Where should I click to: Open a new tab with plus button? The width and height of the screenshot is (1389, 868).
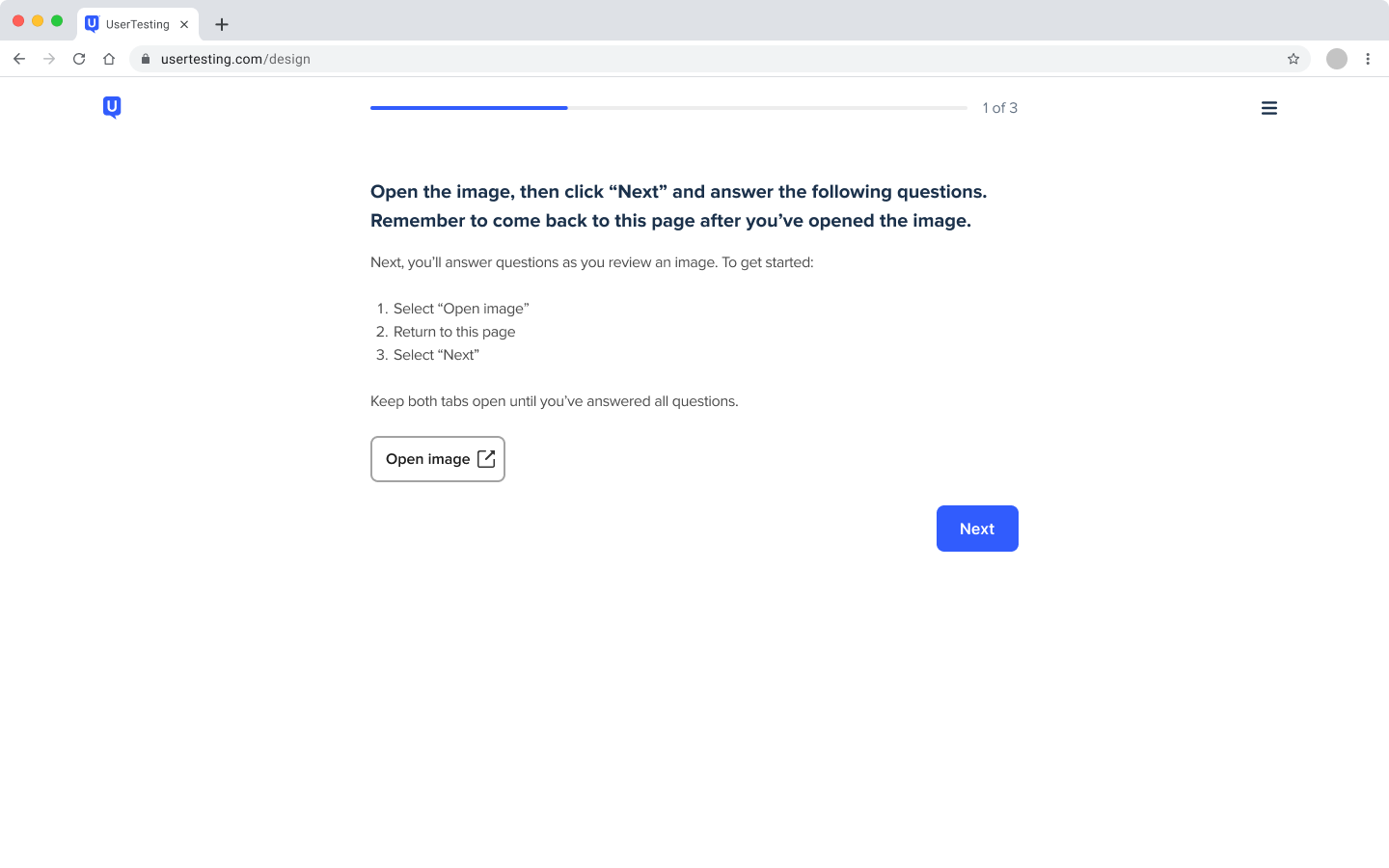(x=222, y=24)
